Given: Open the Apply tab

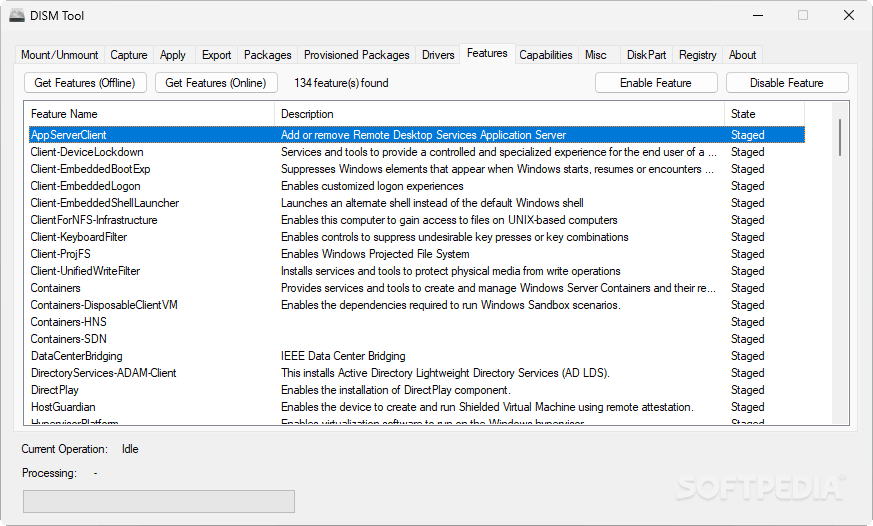Looking at the screenshot, I should [x=173, y=55].
